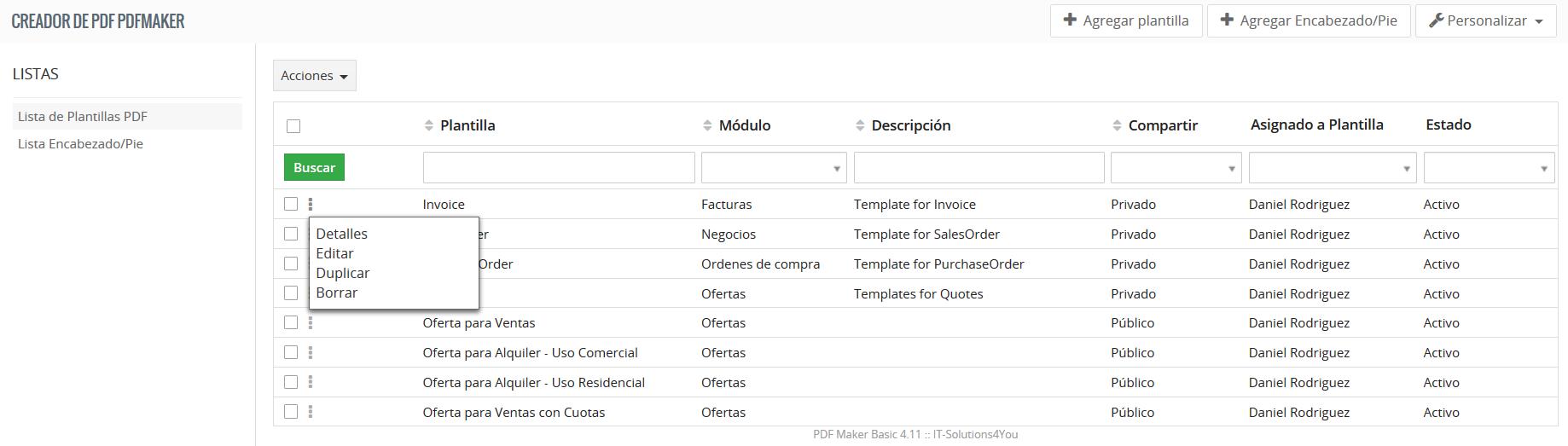Check the Invoice row checkbox
This screenshot has height=446, width=1568.
click(x=291, y=205)
